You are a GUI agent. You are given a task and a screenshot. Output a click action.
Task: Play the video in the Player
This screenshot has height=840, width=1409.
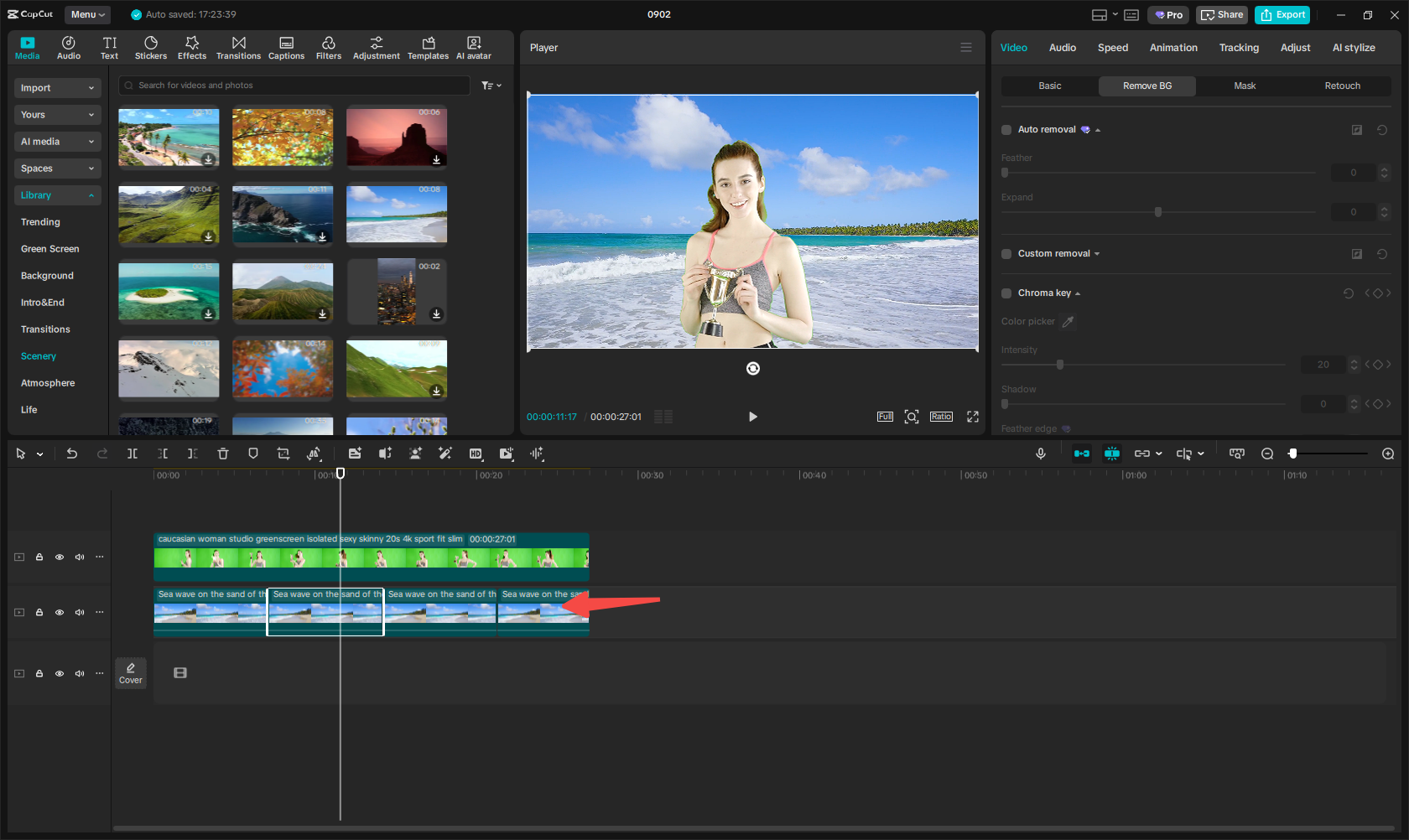tap(752, 417)
